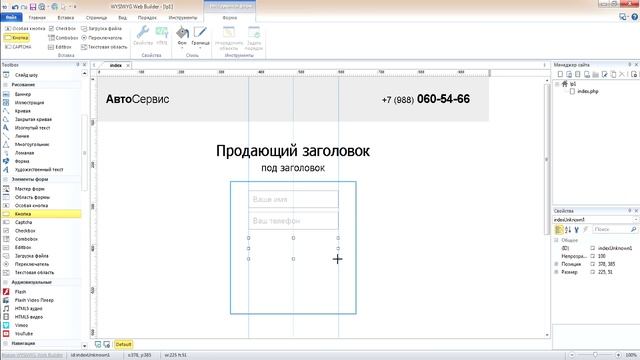Insert Переключатель from ribbon
Image resolution: width=640 pixels, height=360 pixels.
point(102,38)
